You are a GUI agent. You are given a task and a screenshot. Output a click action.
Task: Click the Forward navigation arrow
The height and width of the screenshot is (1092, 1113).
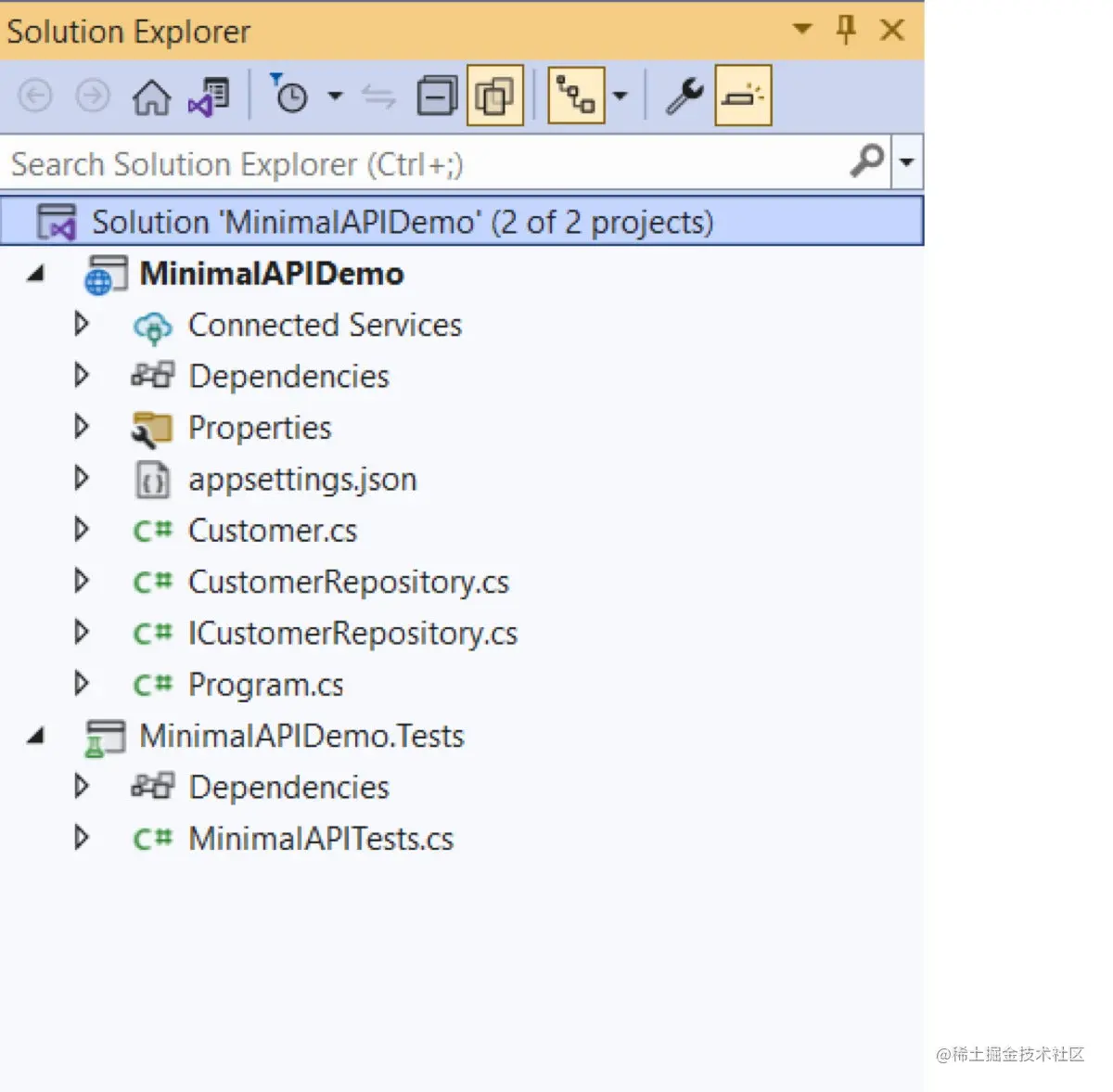pos(93,96)
